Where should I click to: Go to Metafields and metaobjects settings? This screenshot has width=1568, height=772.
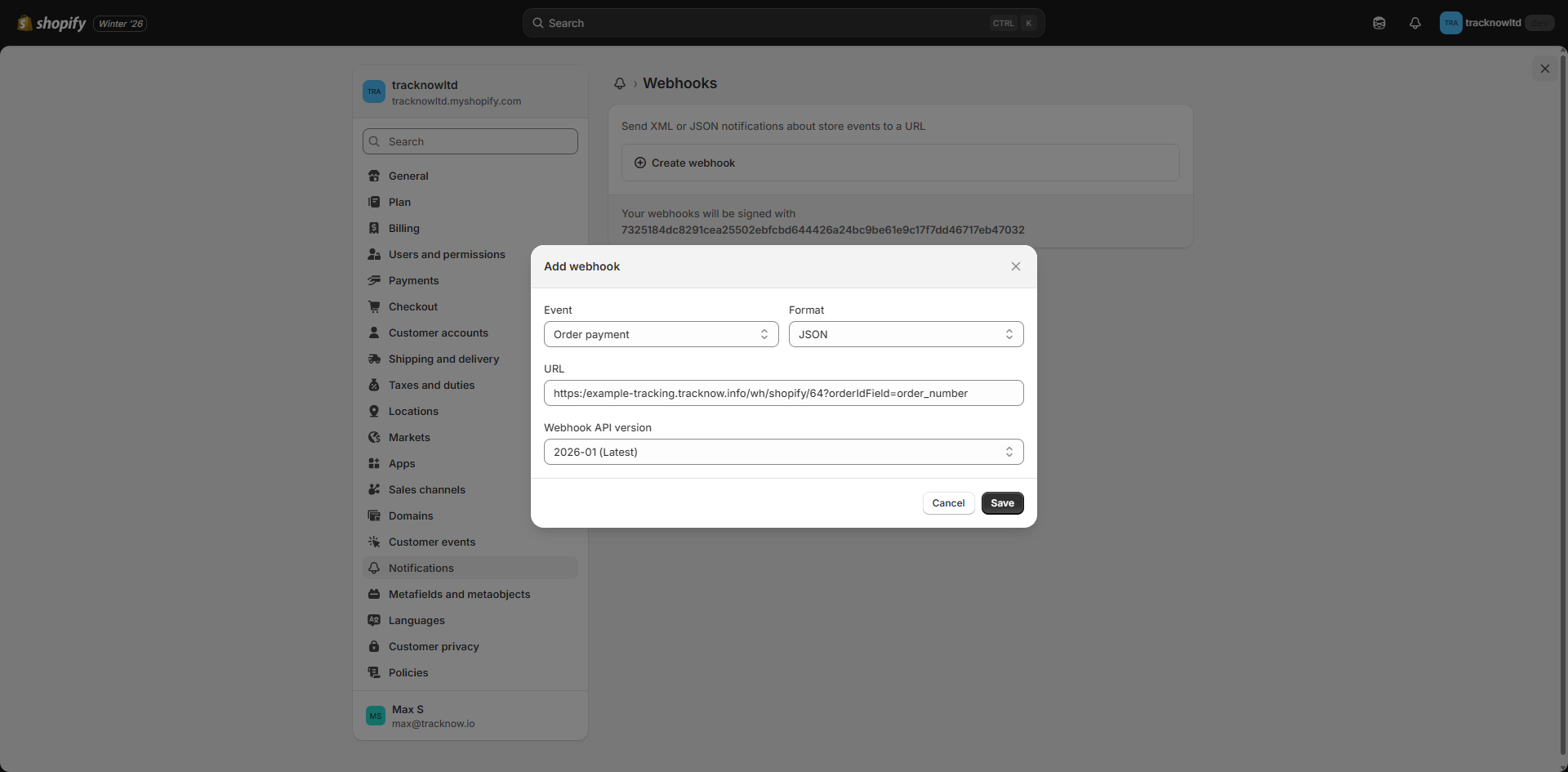pyautogui.click(x=459, y=594)
